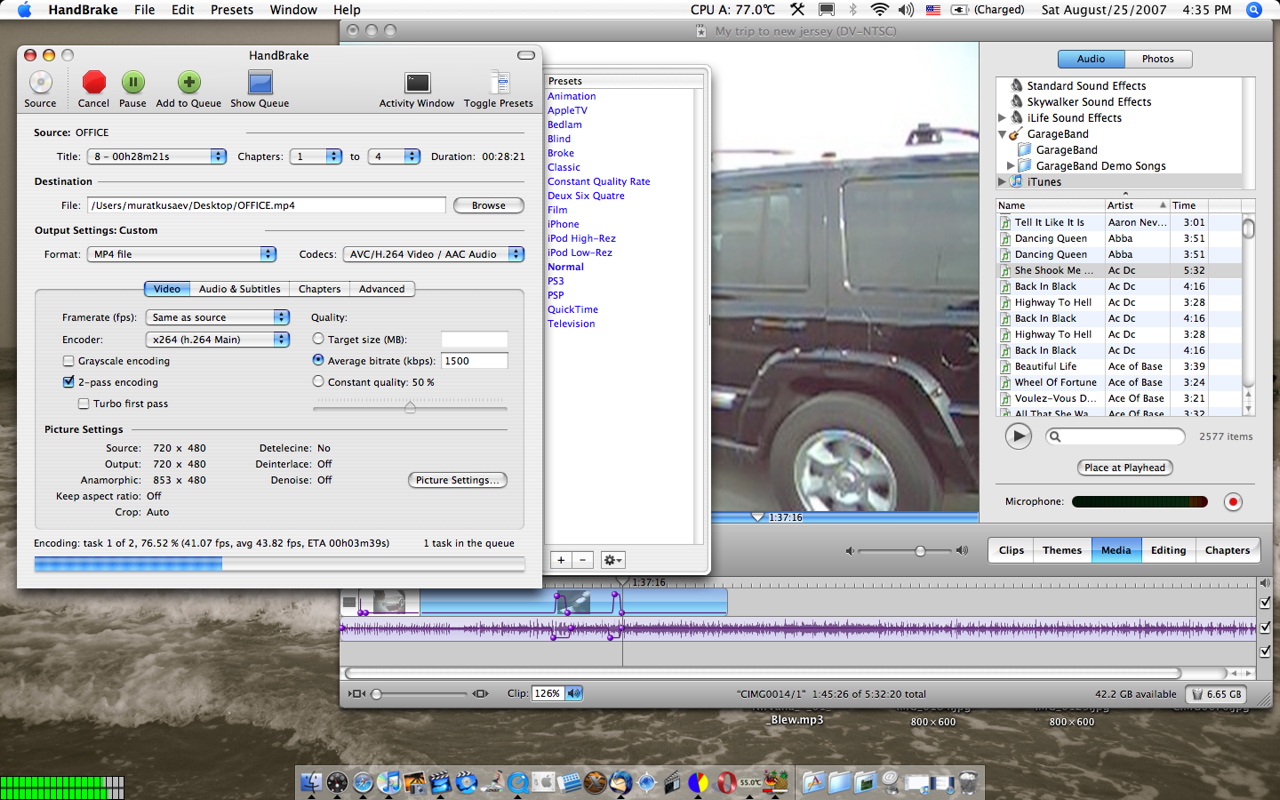Screen dimensions: 1280x800
Task: Toggle the empty bottom audio track checkbox
Action: 1265,652
